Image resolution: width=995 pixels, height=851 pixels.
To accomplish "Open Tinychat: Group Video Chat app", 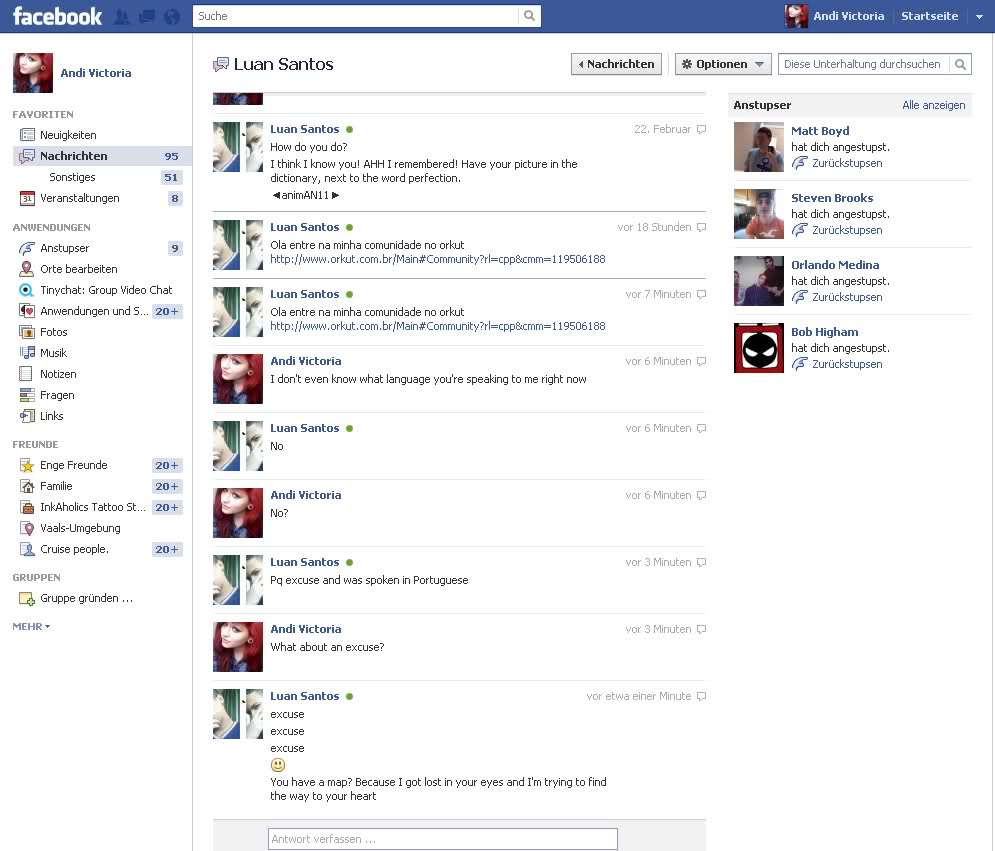I will pyautogui.click(x=105, y=290).
